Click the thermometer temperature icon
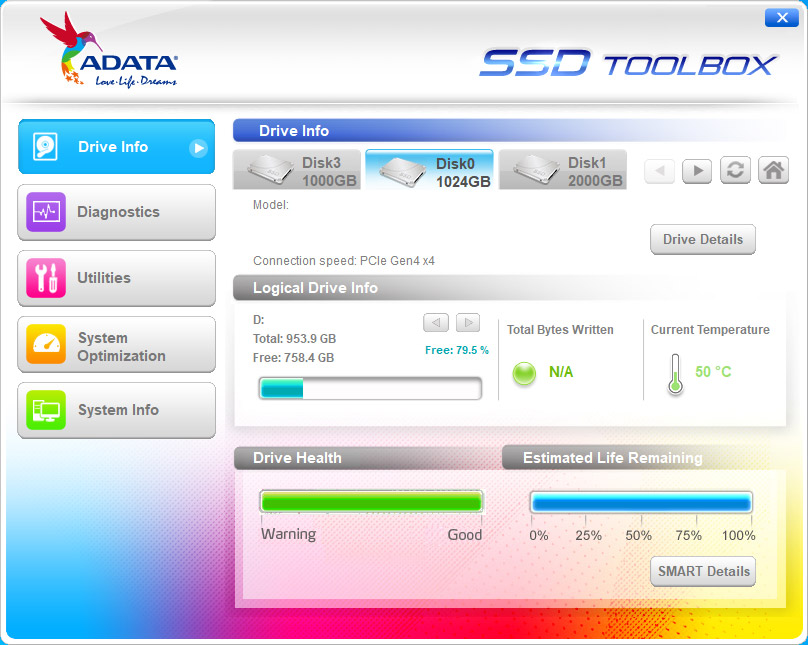Viewport: 808px width, 645px height. pos(675,374)
